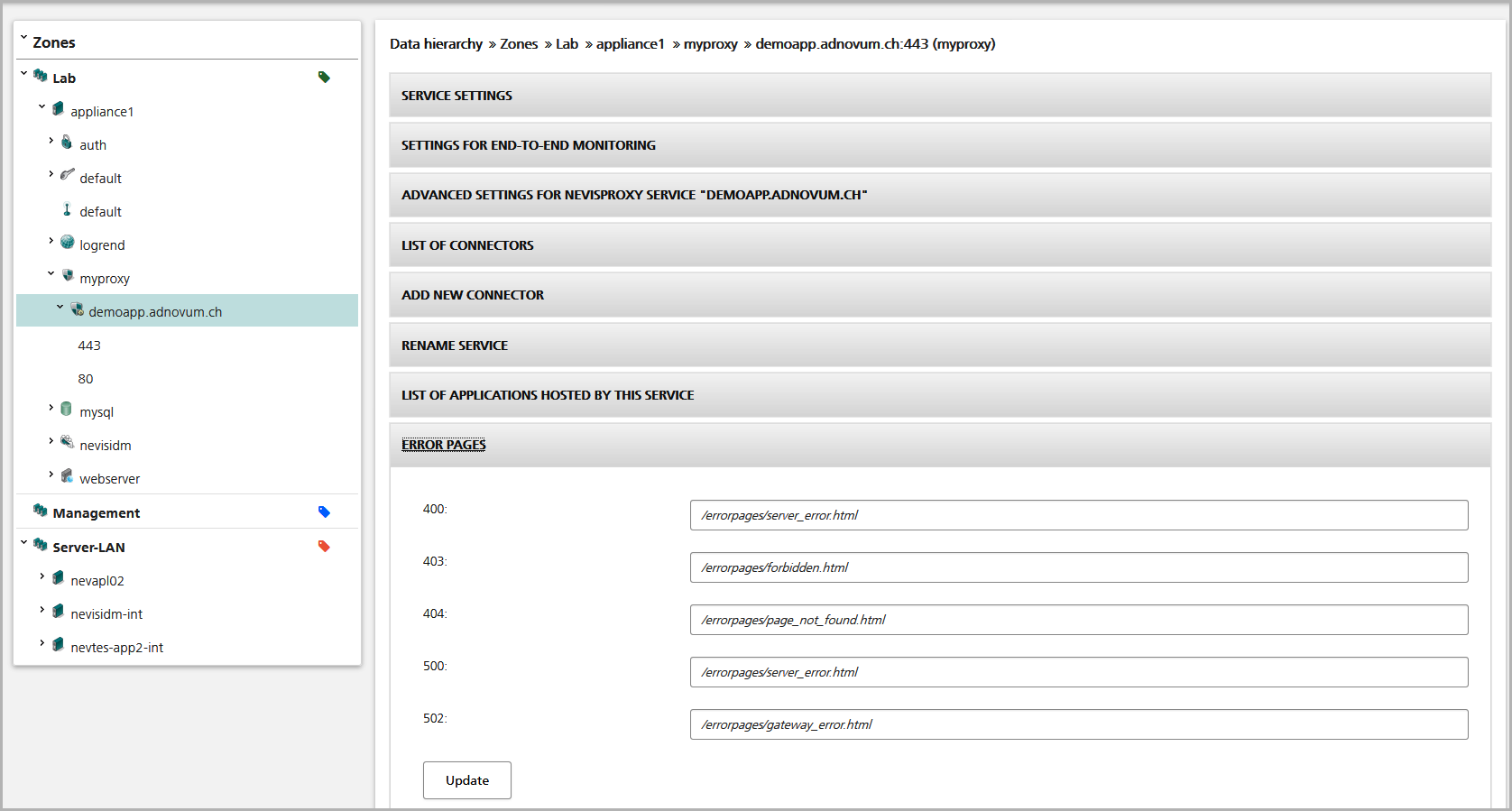The height and width of the screenshot is (811, 1512).
Task: Click the webserver icon
Action: pyautogui.click(x=68, y=476)
